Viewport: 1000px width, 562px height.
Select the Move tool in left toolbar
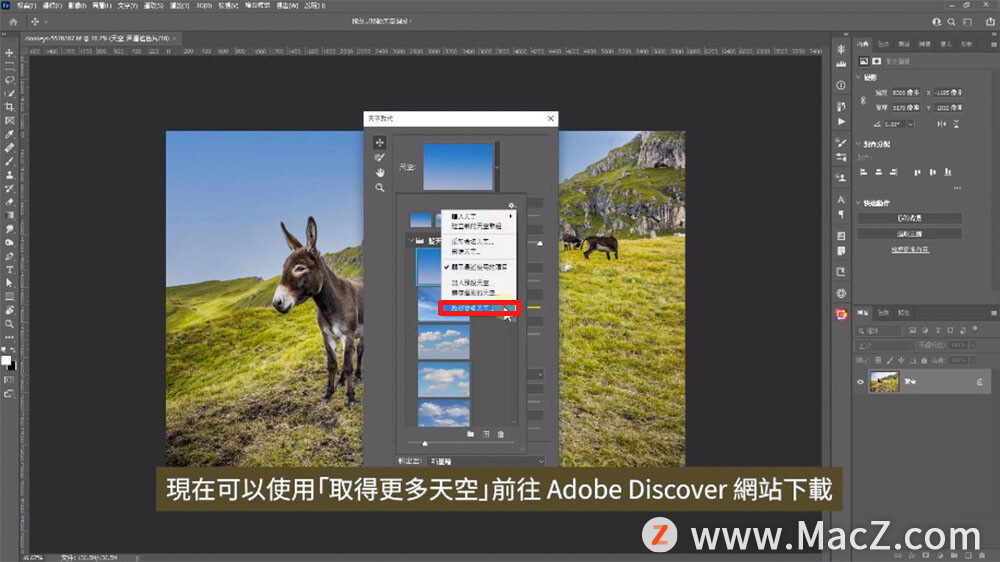click(9, 53)
